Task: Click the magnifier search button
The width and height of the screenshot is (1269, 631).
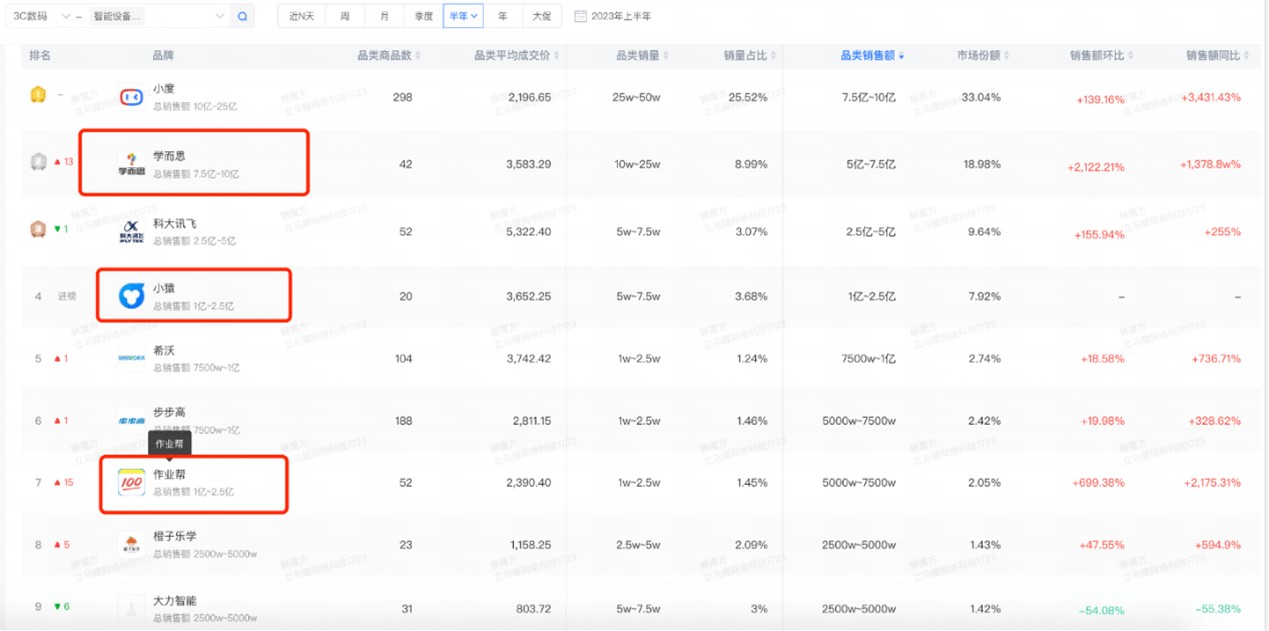Action: [x=243, y=16]
